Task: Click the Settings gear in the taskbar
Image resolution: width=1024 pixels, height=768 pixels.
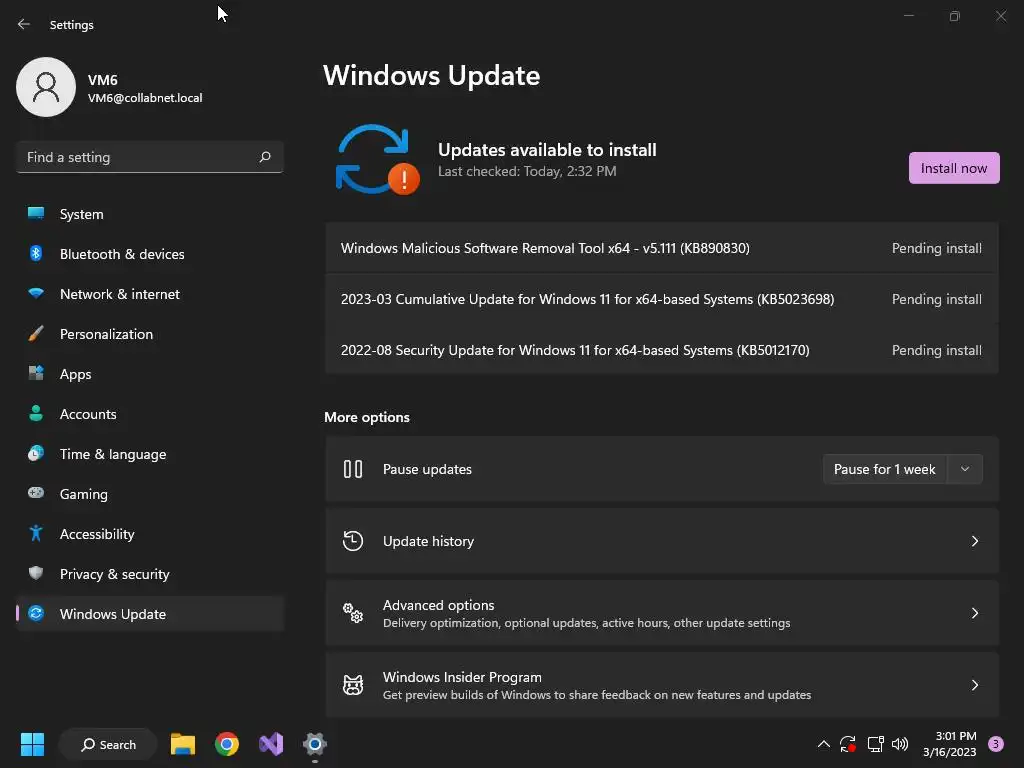Action: [x=315, y=744]
